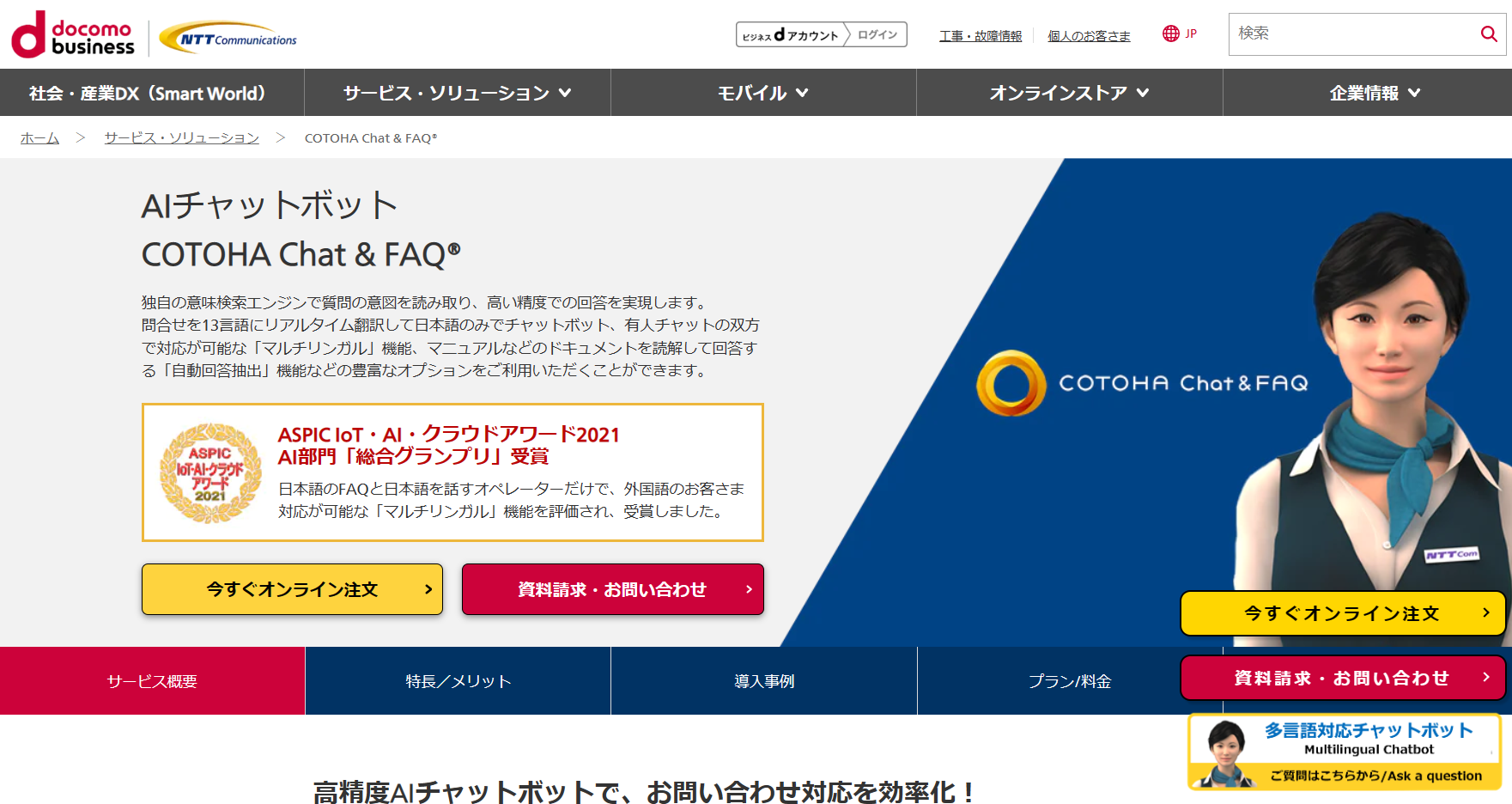Open the 工事・故障情報 link
The width and height of the screenshot is (1512, 804).
point(981,36)
